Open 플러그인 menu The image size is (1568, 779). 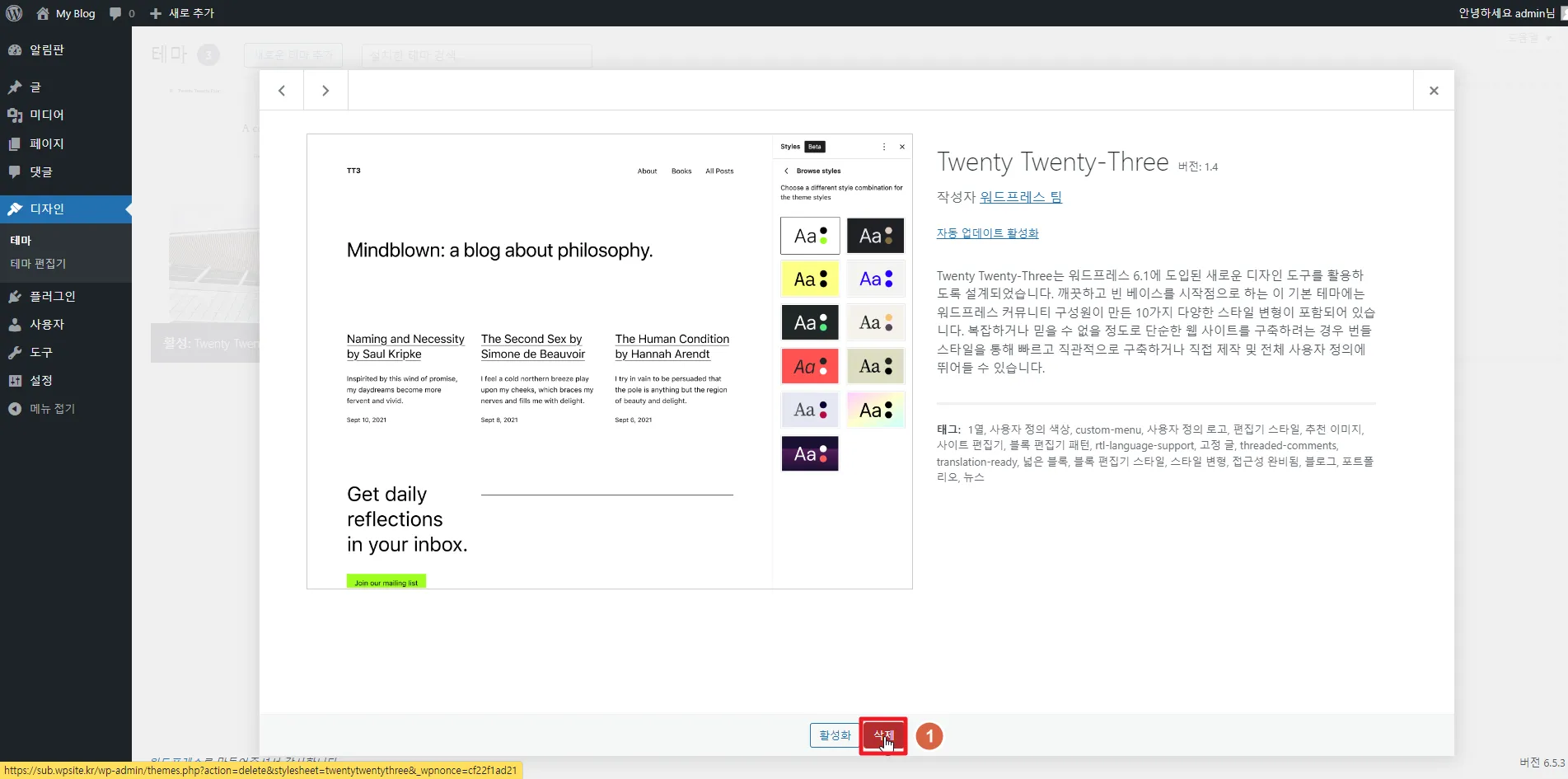click(x=66, y=296)
